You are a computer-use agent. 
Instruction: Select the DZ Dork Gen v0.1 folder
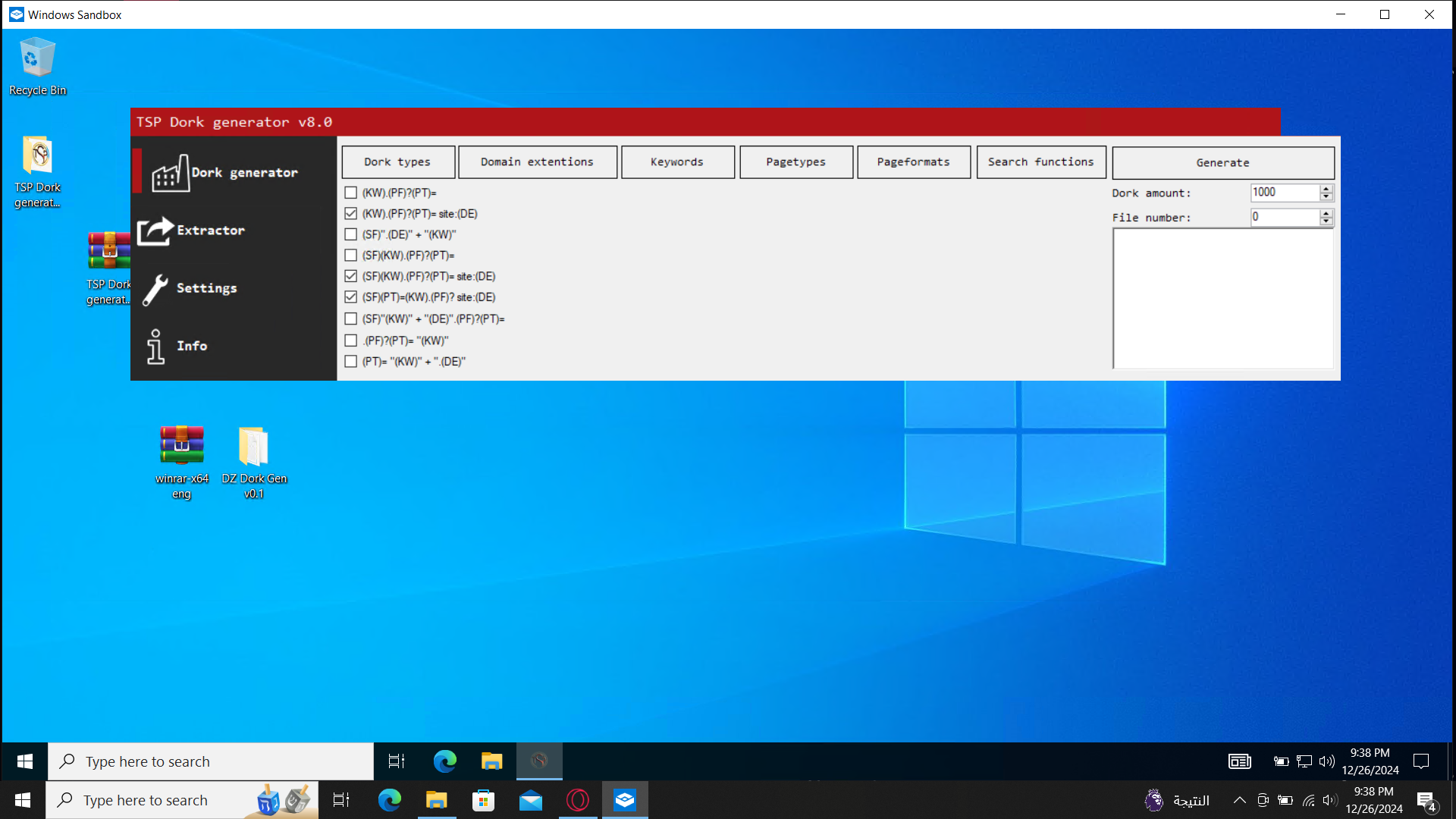pyautogui.click(x=253, y=462)
